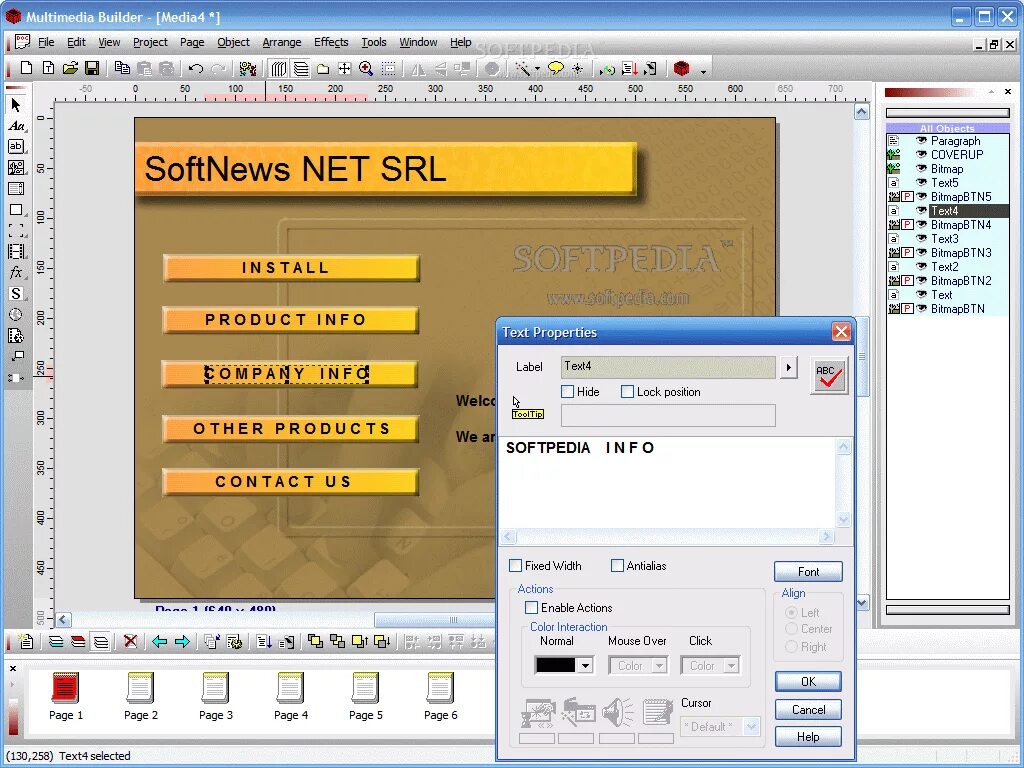Select BitmapBTN4 in object list
This screenshot has height=768, width=1024.
[x=961, y=225]
